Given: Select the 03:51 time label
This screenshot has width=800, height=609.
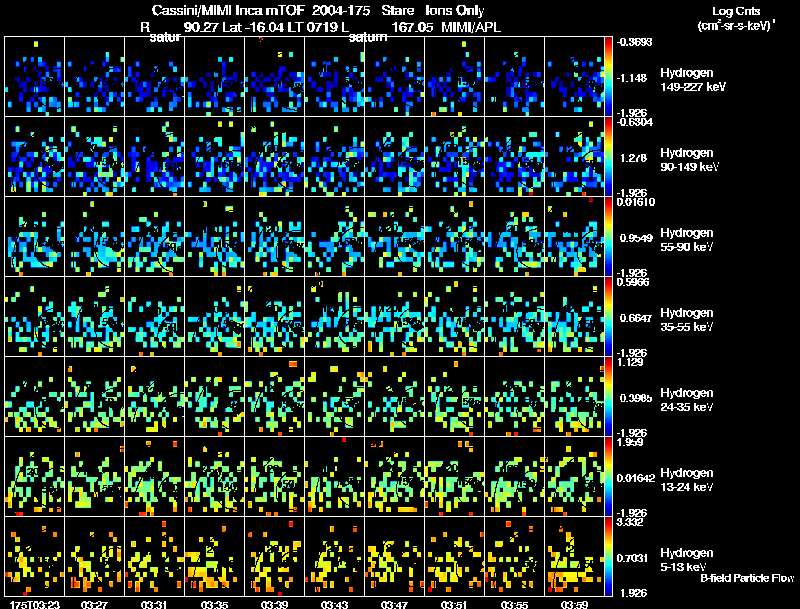Looking at the screenshot, I should click(454, 604).
